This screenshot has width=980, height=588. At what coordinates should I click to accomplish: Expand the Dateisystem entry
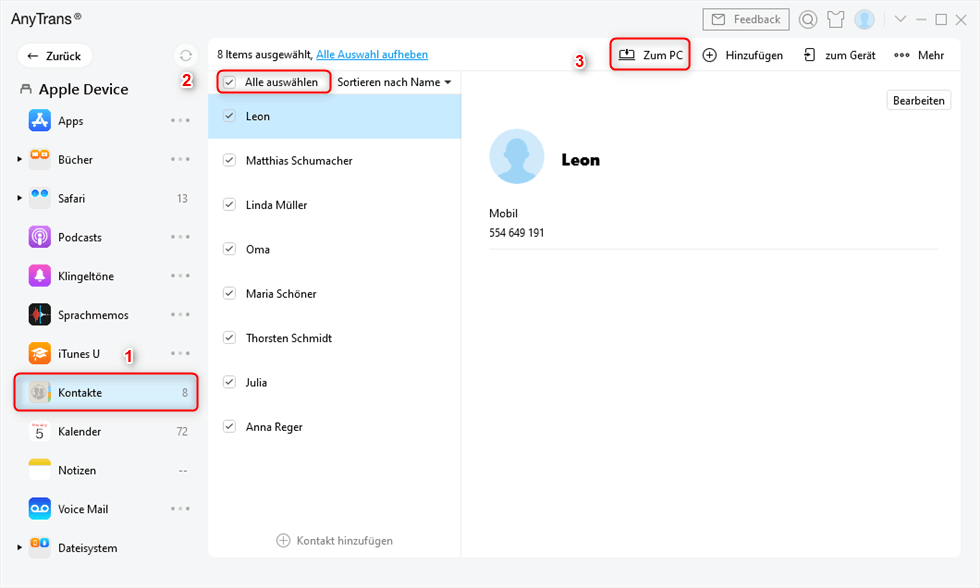coord(21,548)
